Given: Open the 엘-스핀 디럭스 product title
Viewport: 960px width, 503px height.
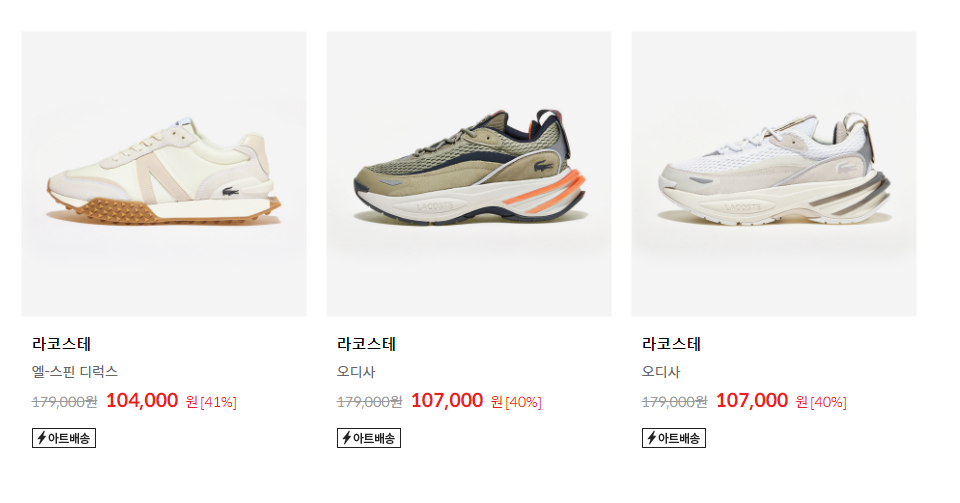Looking at the screenshot, I should [x=75, y=371].
